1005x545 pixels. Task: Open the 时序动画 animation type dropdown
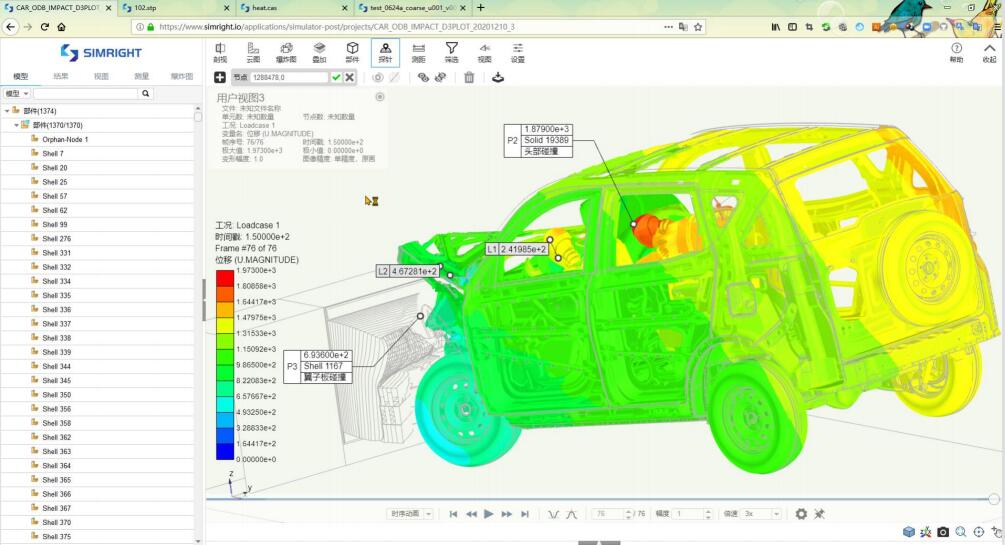[410, 514]
